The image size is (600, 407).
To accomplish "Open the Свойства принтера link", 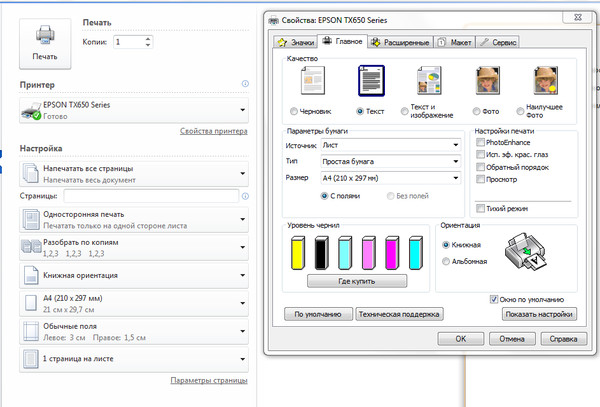I will pyautogui.click(x=213, y=131).
